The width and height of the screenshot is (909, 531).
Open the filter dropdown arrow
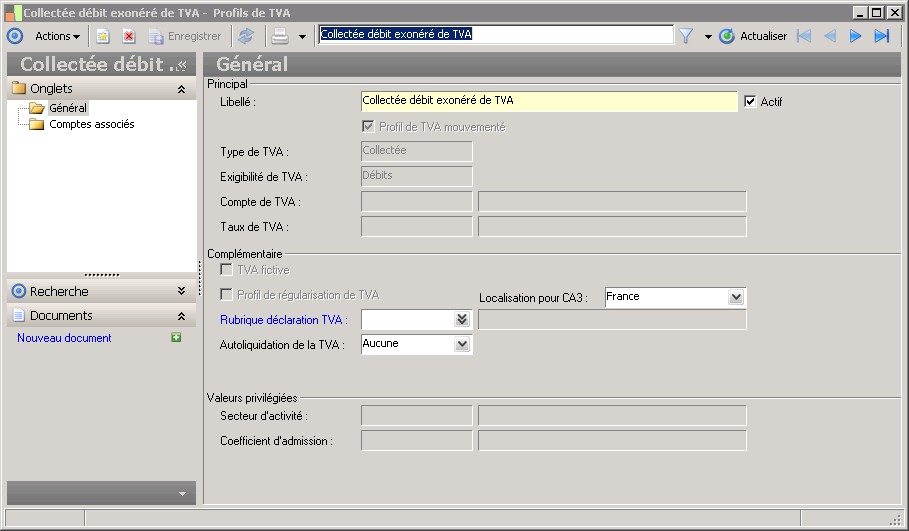coord(708,37)
